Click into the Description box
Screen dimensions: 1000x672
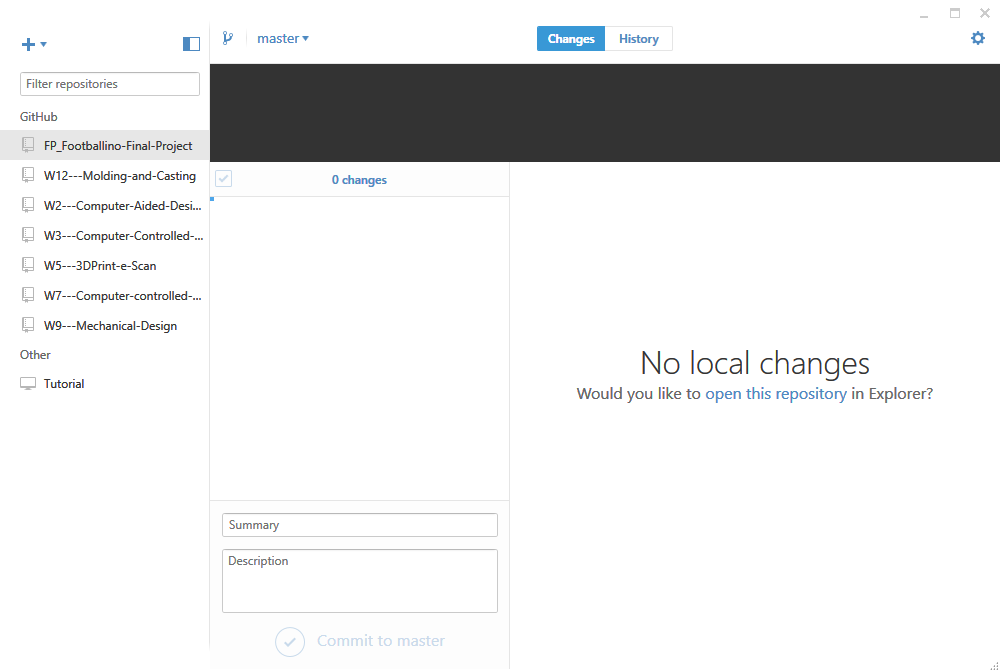click(360, 581)
